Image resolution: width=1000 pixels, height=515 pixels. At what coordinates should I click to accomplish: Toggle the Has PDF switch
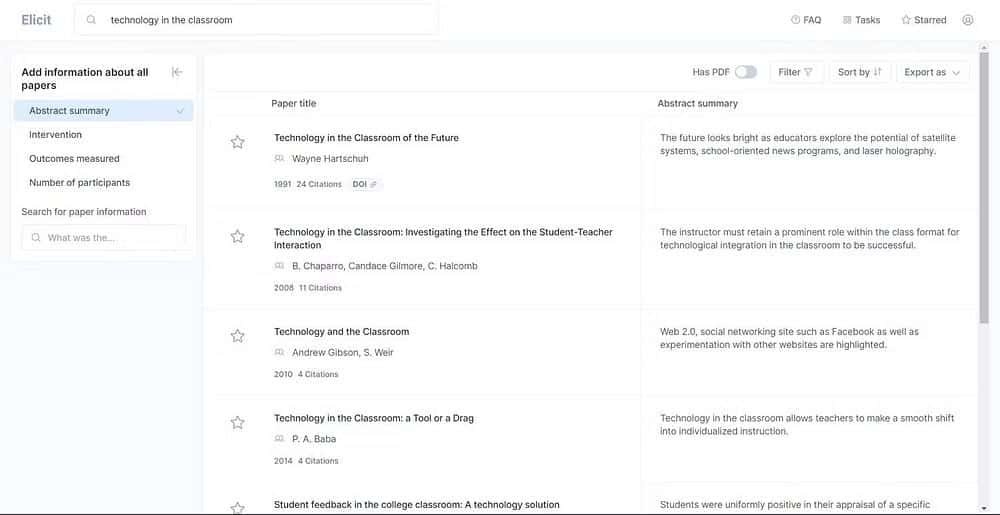point(745,72)
